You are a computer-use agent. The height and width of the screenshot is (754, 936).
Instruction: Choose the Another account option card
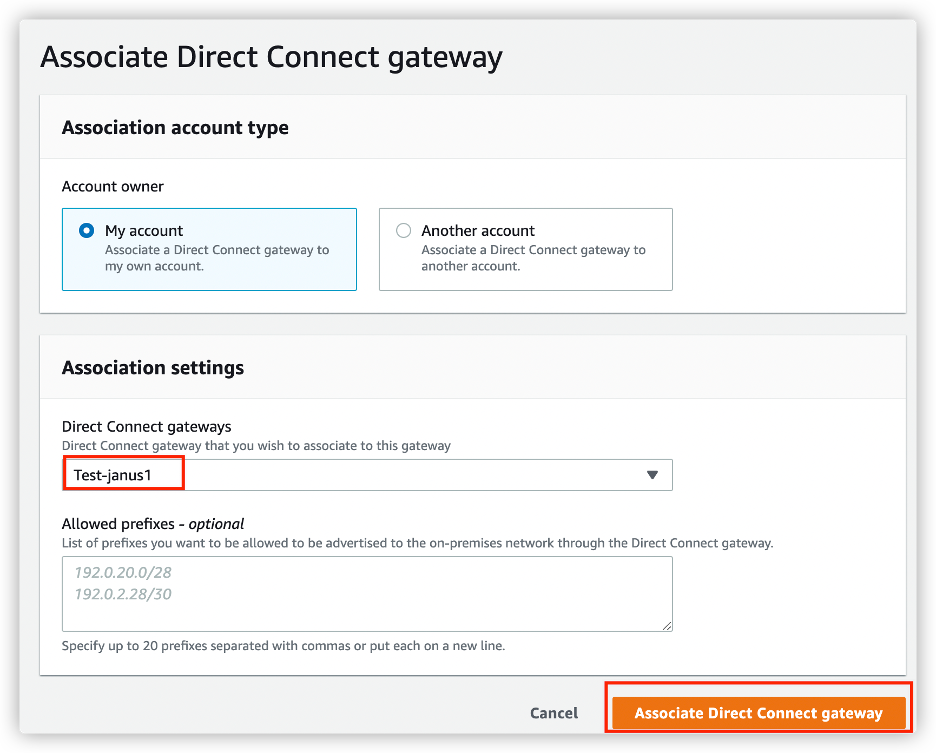pos(526,250)
